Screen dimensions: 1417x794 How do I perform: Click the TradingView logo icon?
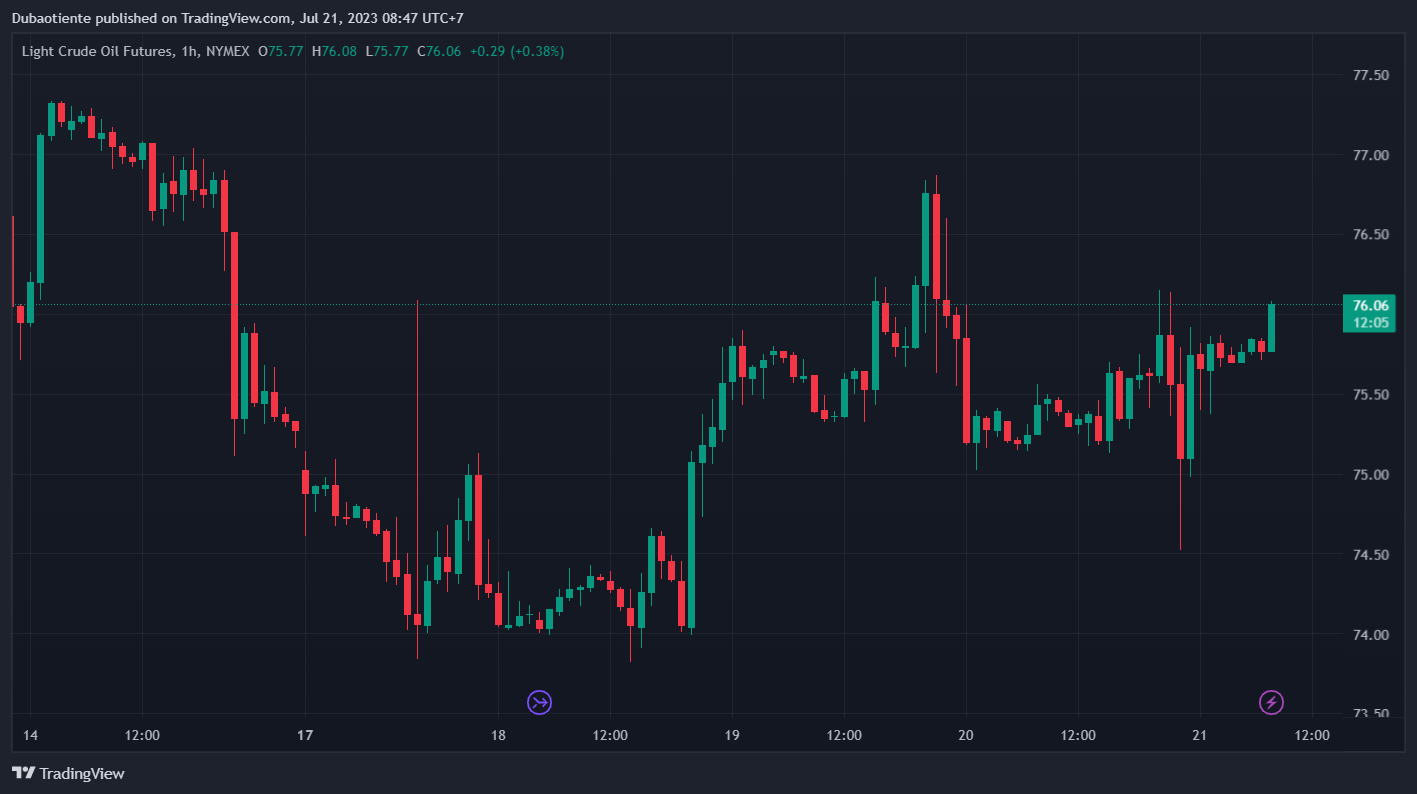24,773
